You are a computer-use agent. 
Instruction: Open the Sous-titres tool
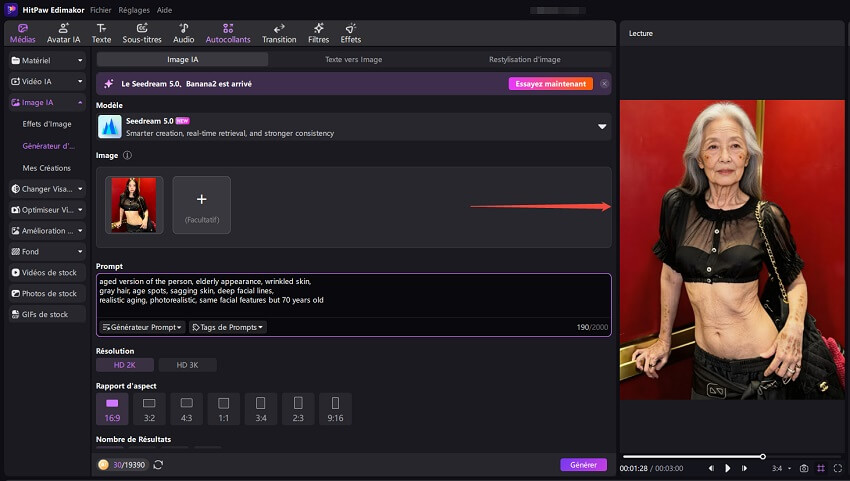click(x=142, y=34)
